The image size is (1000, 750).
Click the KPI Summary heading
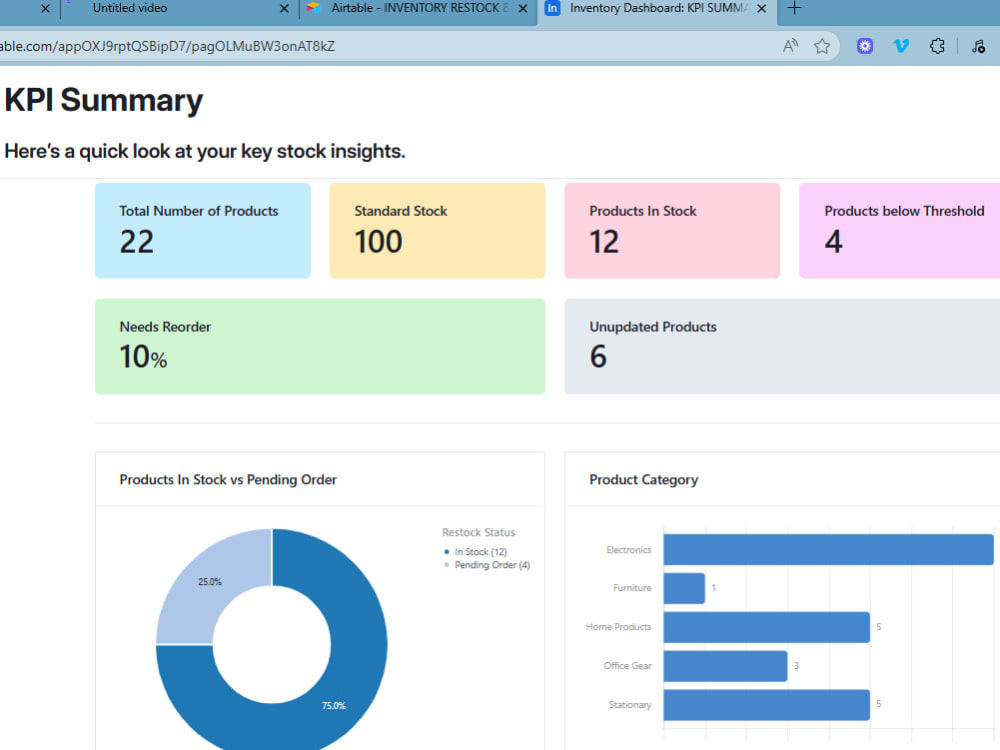click(104, 100)
